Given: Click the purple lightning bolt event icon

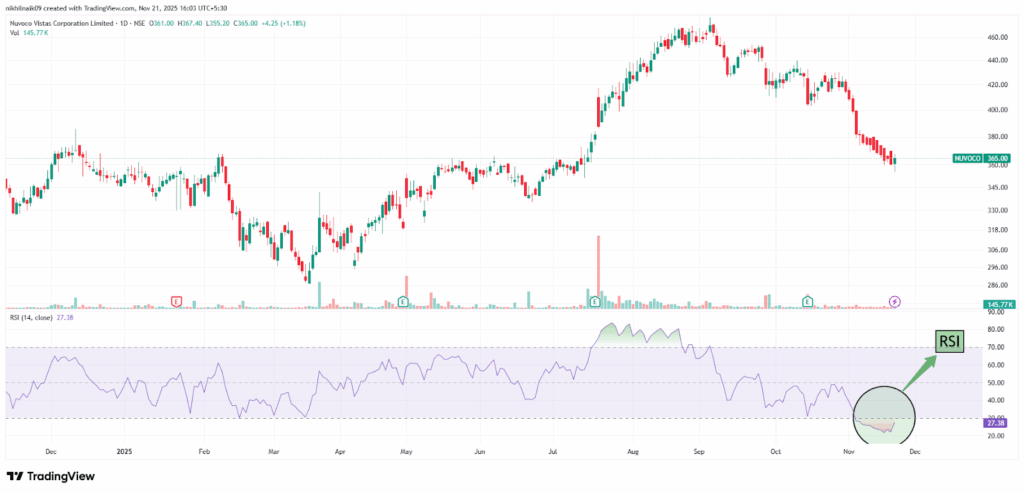Looking at the screenshot, I should (895, 301).
